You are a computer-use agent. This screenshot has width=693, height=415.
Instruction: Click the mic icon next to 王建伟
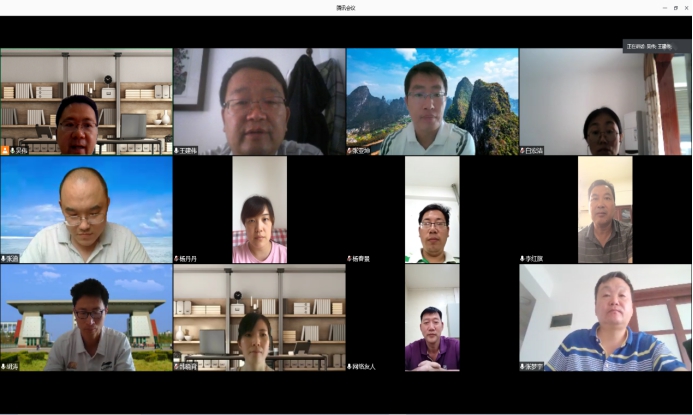177,150
